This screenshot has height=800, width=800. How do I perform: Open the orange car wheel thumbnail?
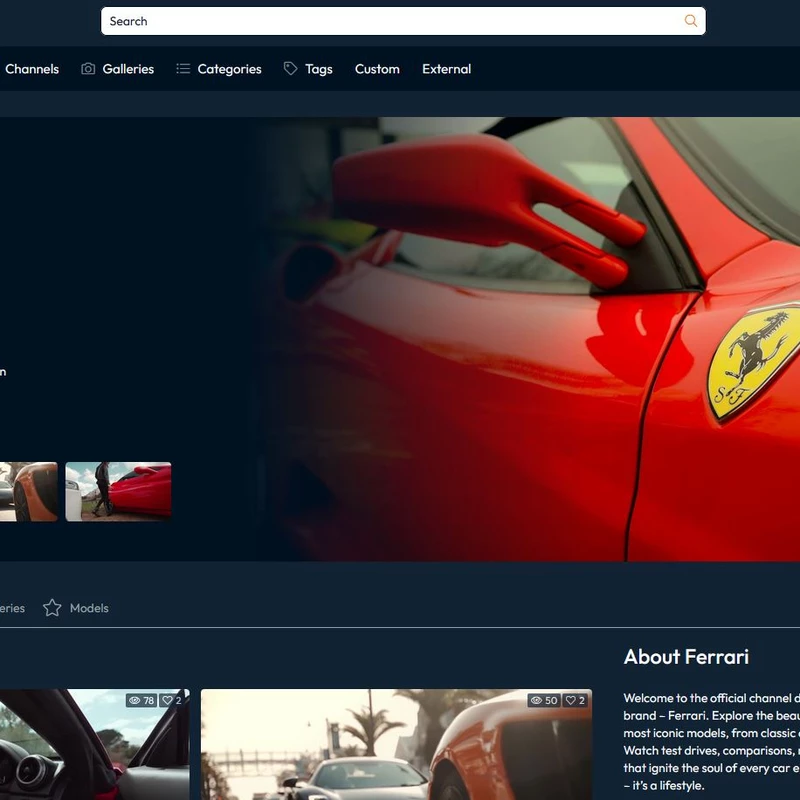coord(28,491)
